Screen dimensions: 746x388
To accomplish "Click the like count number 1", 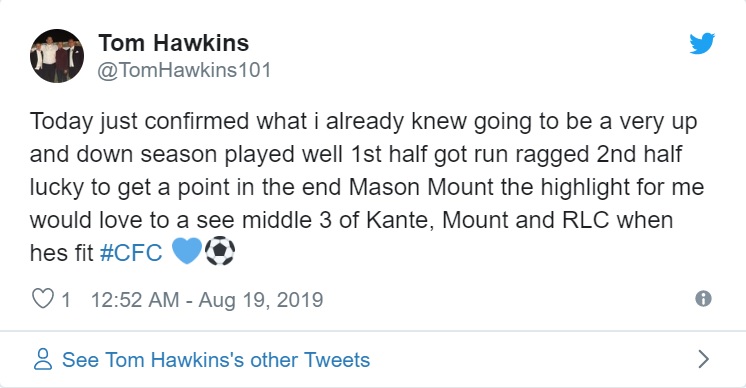I will 66,300.
